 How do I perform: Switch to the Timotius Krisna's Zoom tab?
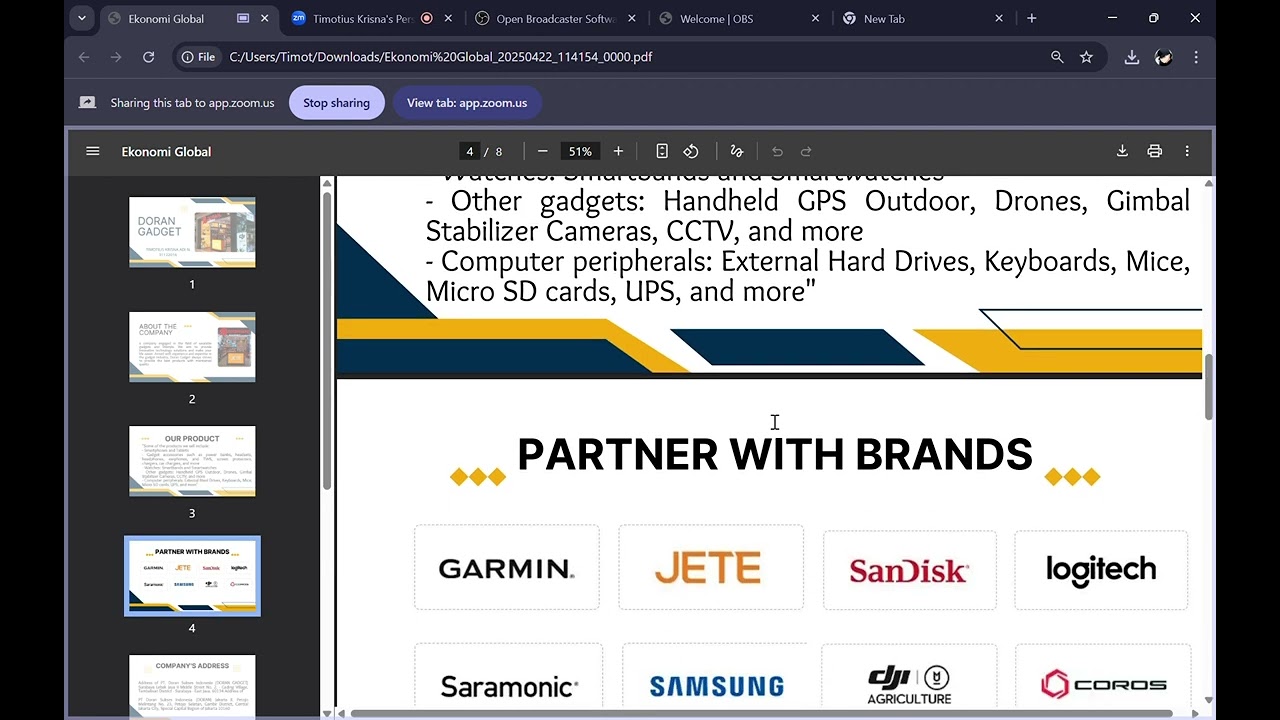point(371,19)
